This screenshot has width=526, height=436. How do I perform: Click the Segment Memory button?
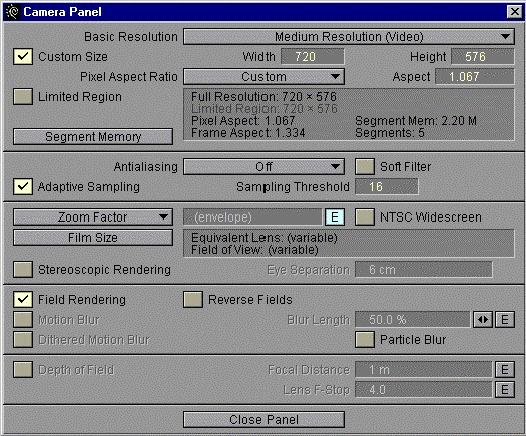[93, 137]
